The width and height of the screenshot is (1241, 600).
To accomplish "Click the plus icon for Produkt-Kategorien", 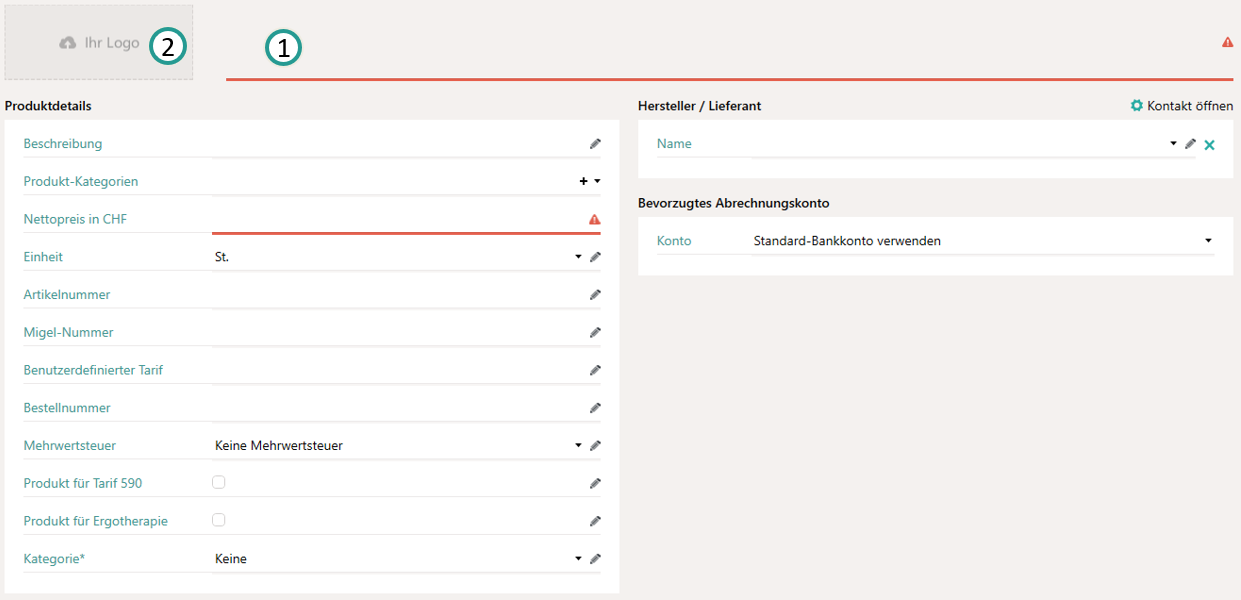I will [x=584, y=182].
